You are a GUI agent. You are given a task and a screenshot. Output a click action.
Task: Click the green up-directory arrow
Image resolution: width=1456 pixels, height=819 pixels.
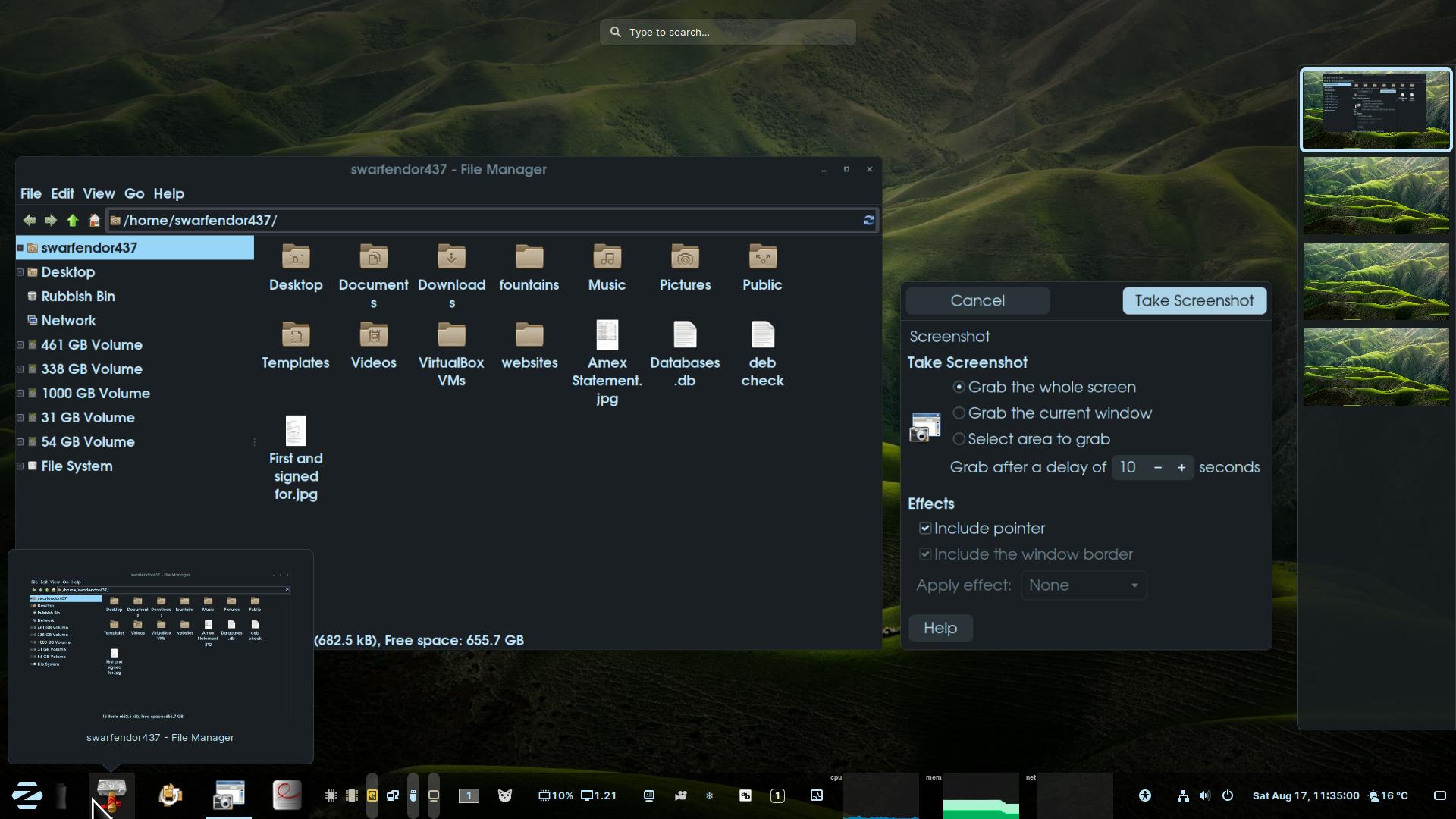click(x=72, y=221)
